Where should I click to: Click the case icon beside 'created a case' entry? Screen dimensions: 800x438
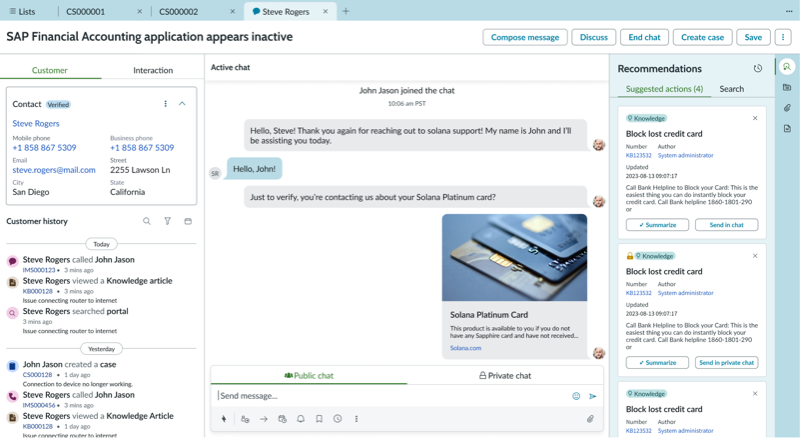coord(12,366)
